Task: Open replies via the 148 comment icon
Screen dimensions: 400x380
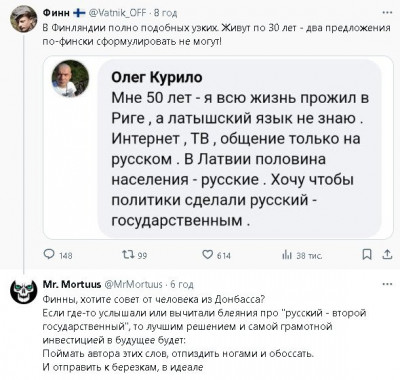Action: click(49, 255)
